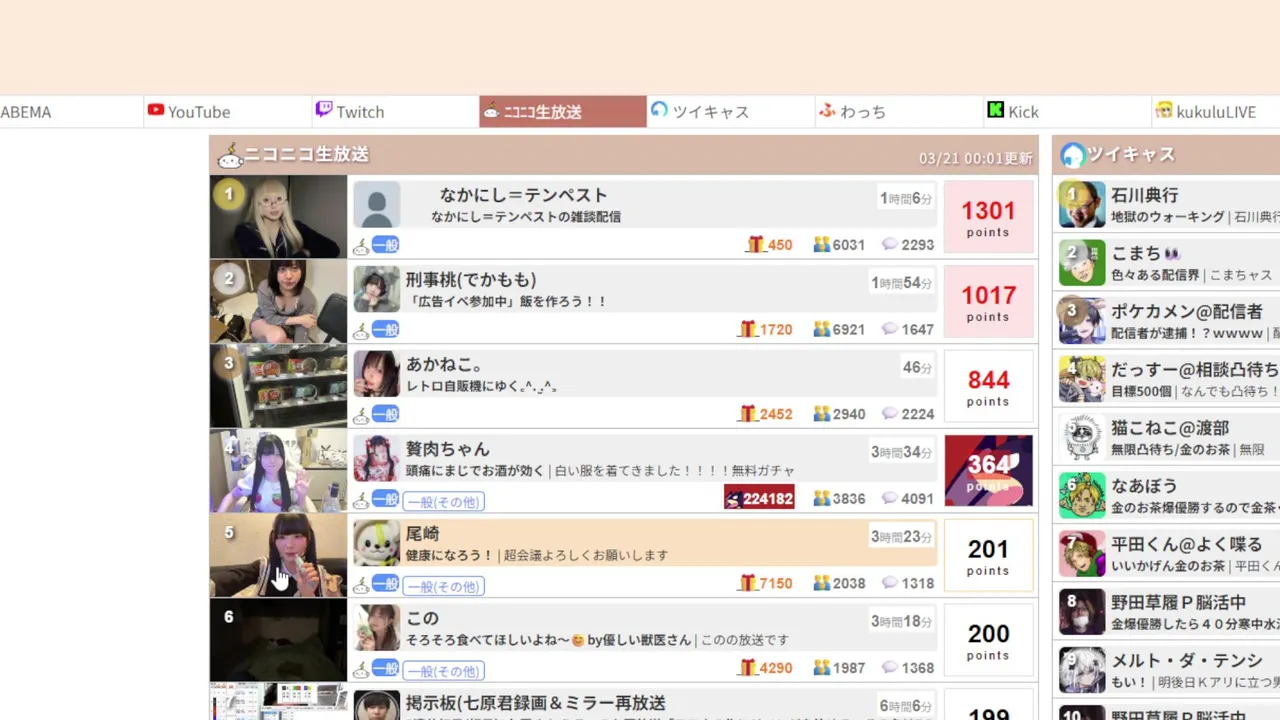The image size is (1280, 720).
Task: Select the ニコニコ生放送 tab
Action: point(563,111)
